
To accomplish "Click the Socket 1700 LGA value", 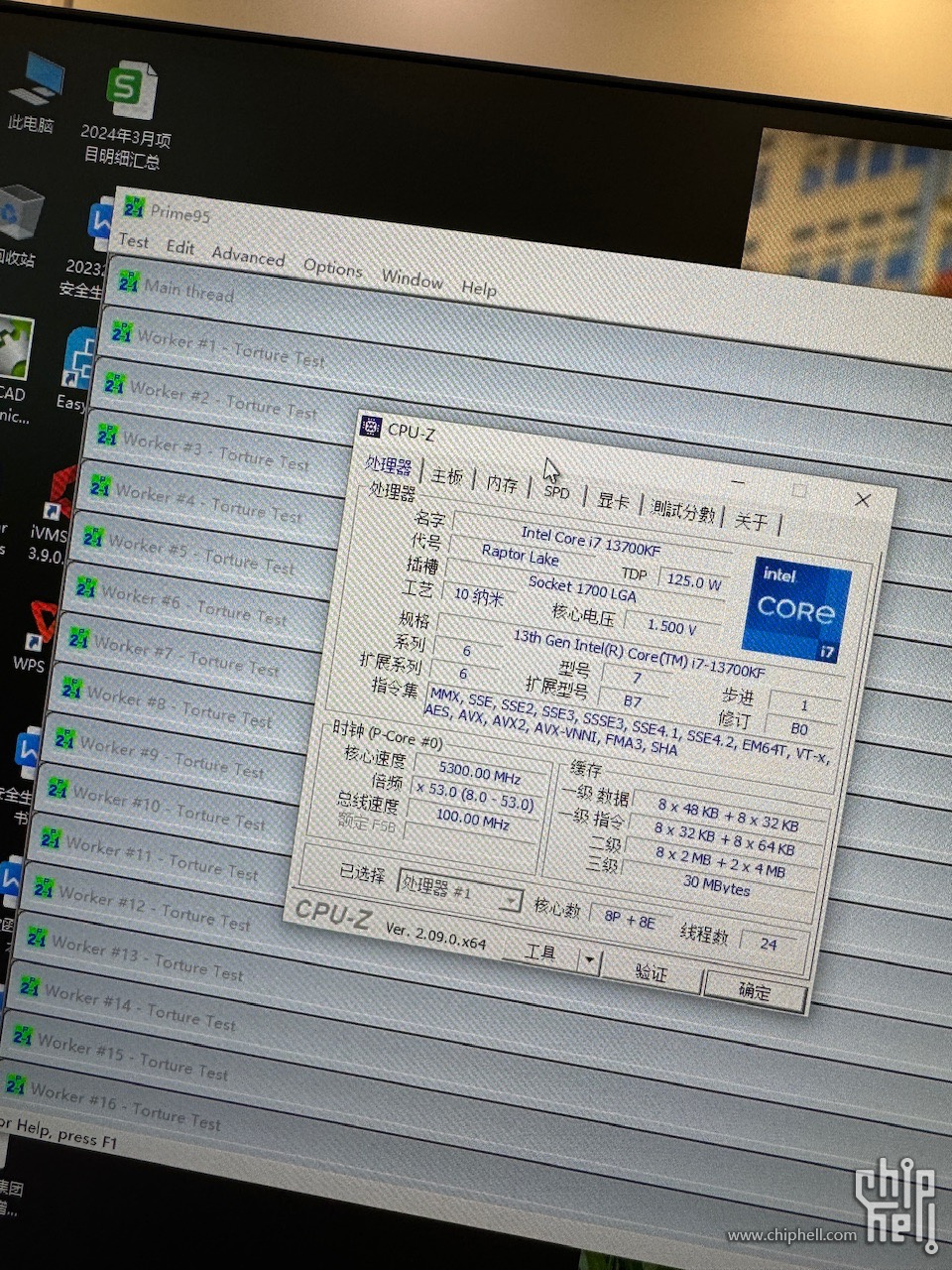I will click(x=582, y=586).
